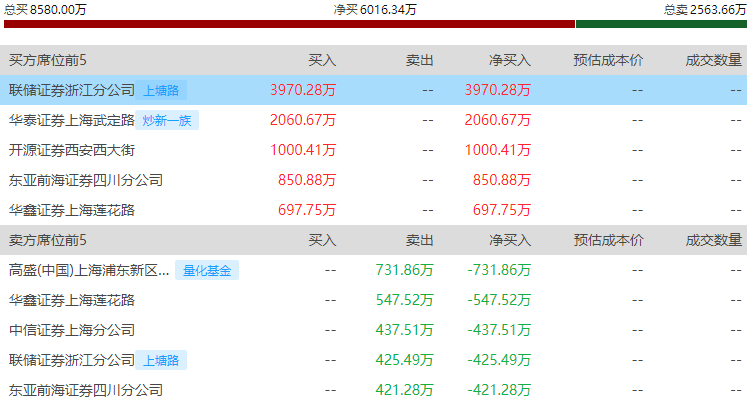Click sell amount 421.28万
Image resolution: width=747 pixels, height=402 pixels.
point(404,390)
